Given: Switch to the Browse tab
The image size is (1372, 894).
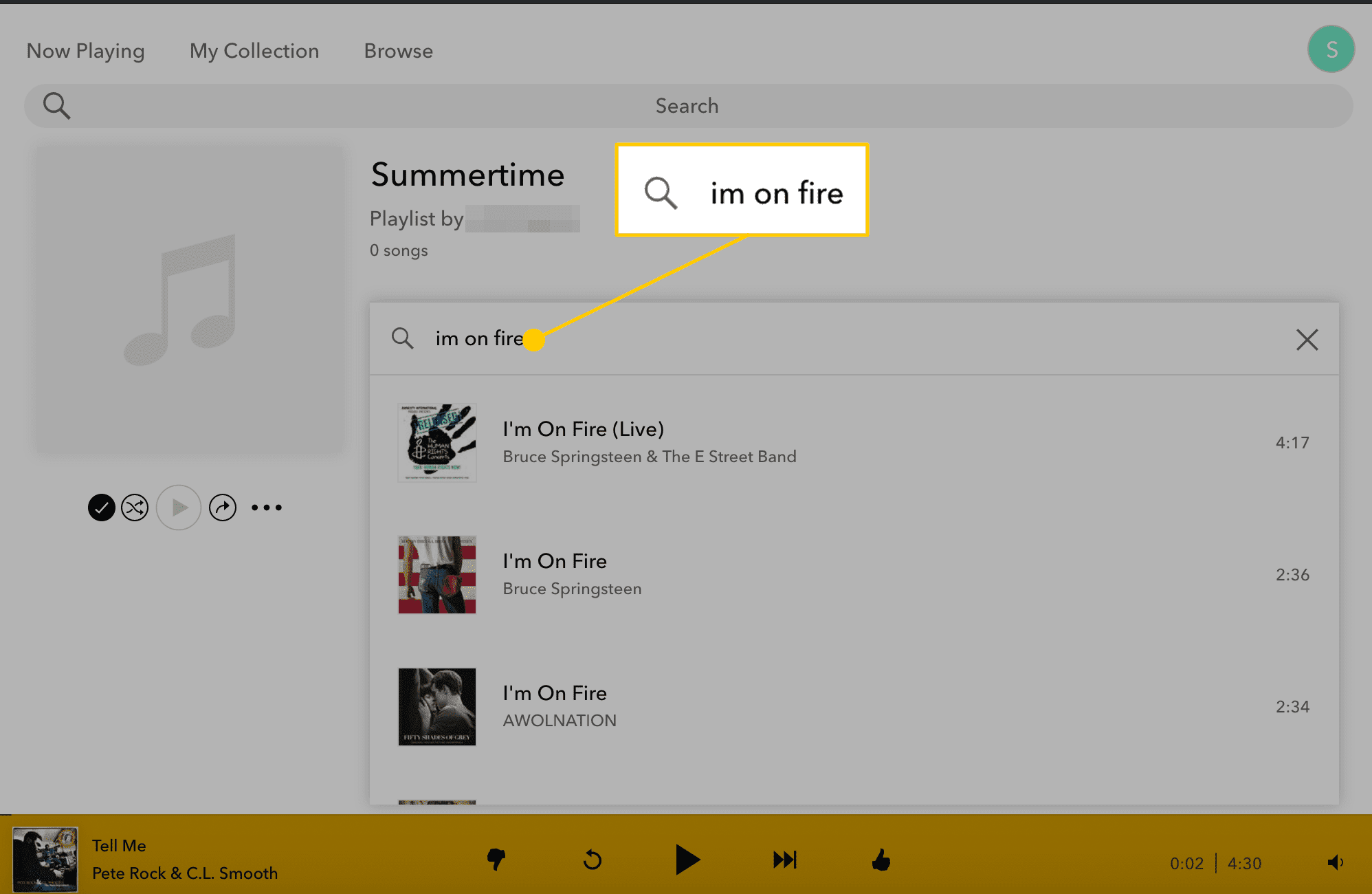Looking at the screenshot, I should click(399, 51).
